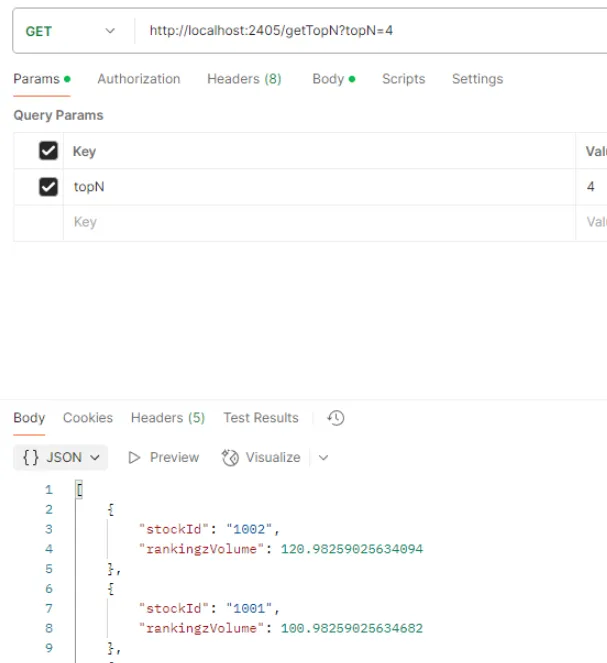View the Test Results tab

coord(261,418)
